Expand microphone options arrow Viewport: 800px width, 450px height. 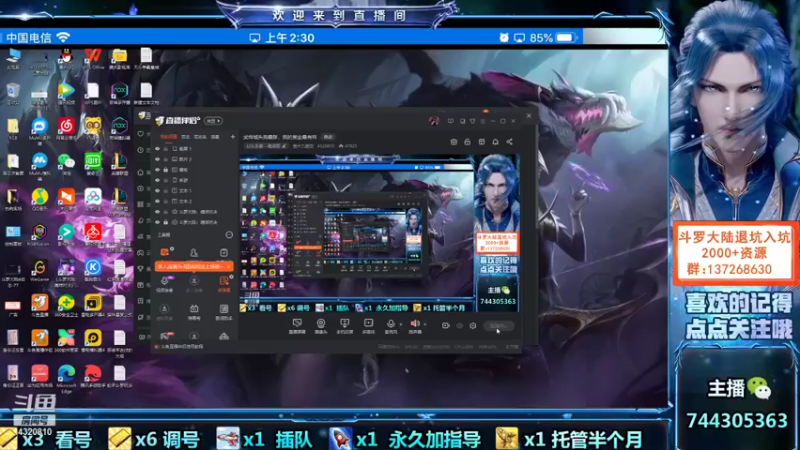401,324
